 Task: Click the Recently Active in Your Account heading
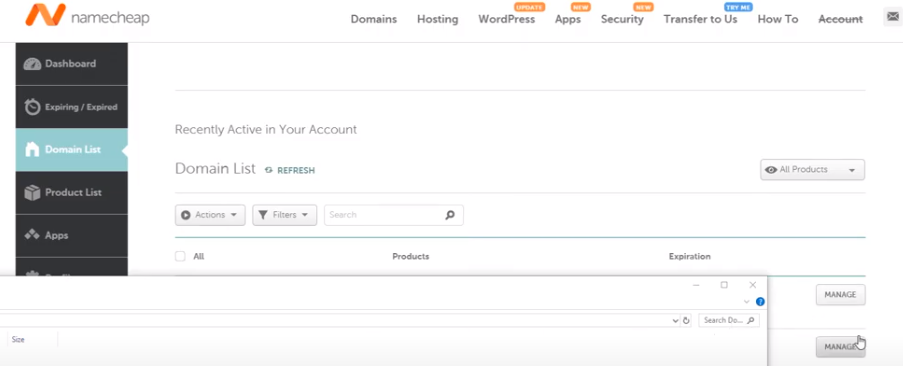click(x=266, y=129)
